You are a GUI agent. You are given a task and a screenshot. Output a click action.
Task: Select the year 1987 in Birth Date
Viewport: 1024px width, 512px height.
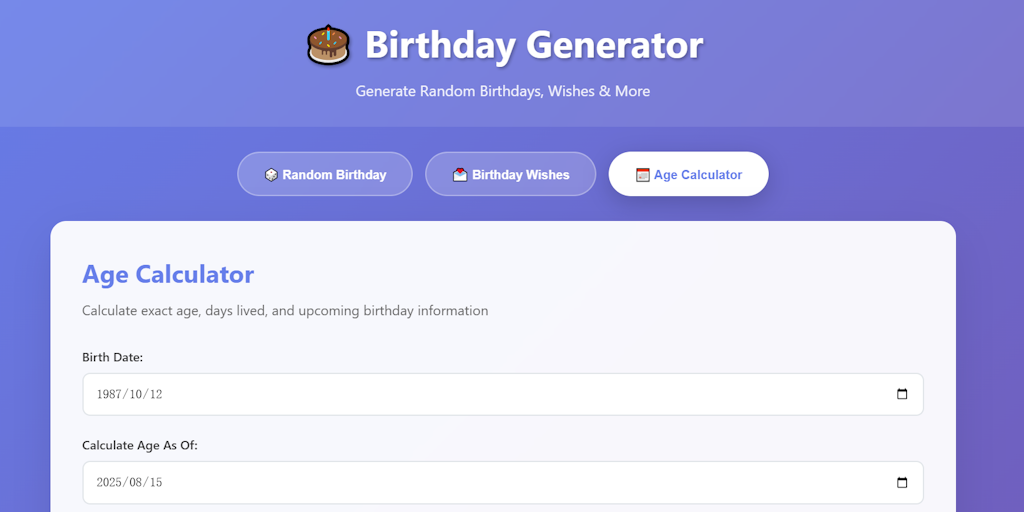pos(110,394)
